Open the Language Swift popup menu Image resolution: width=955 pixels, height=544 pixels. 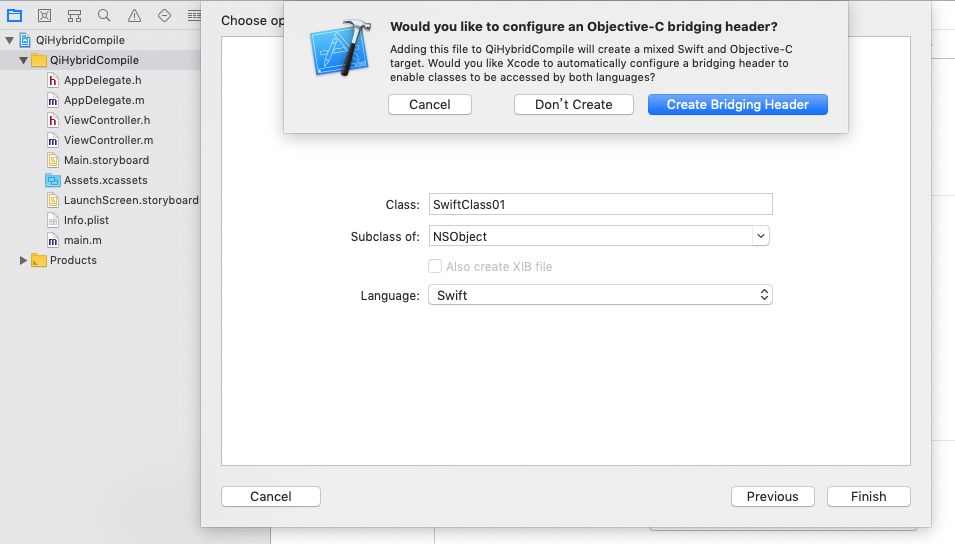[601, 295]
